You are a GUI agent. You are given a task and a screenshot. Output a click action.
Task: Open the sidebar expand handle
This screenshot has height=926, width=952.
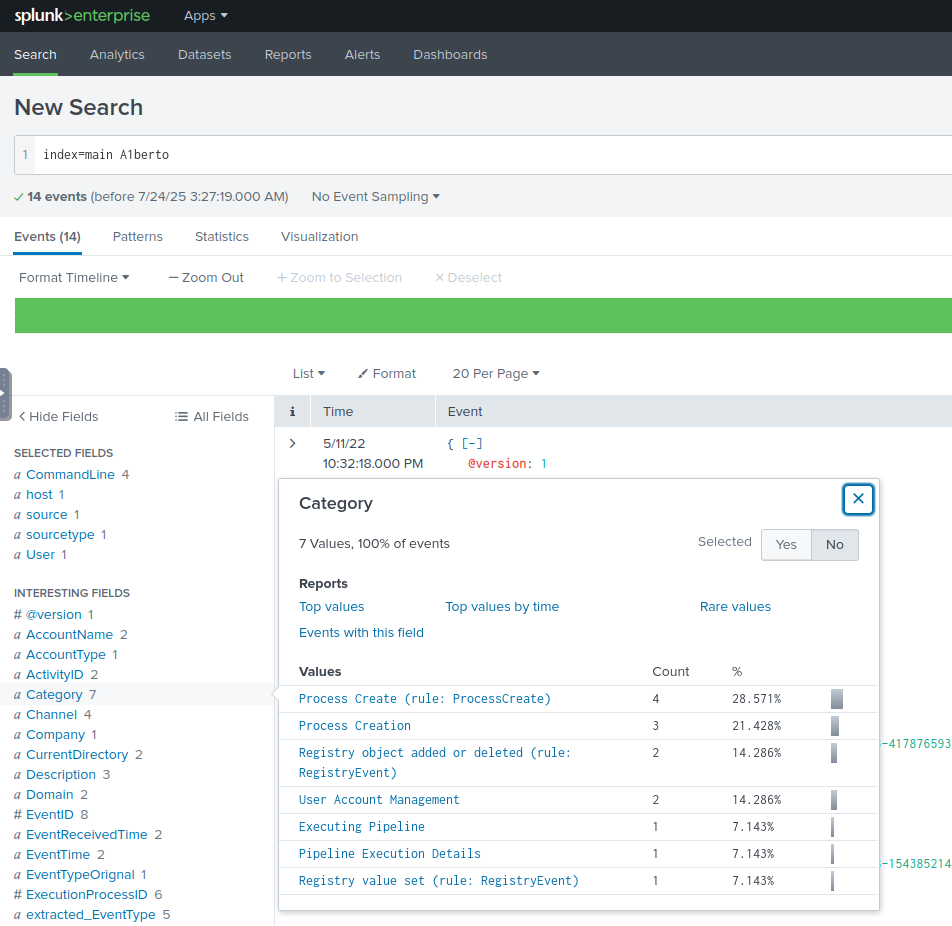point(5,394)
